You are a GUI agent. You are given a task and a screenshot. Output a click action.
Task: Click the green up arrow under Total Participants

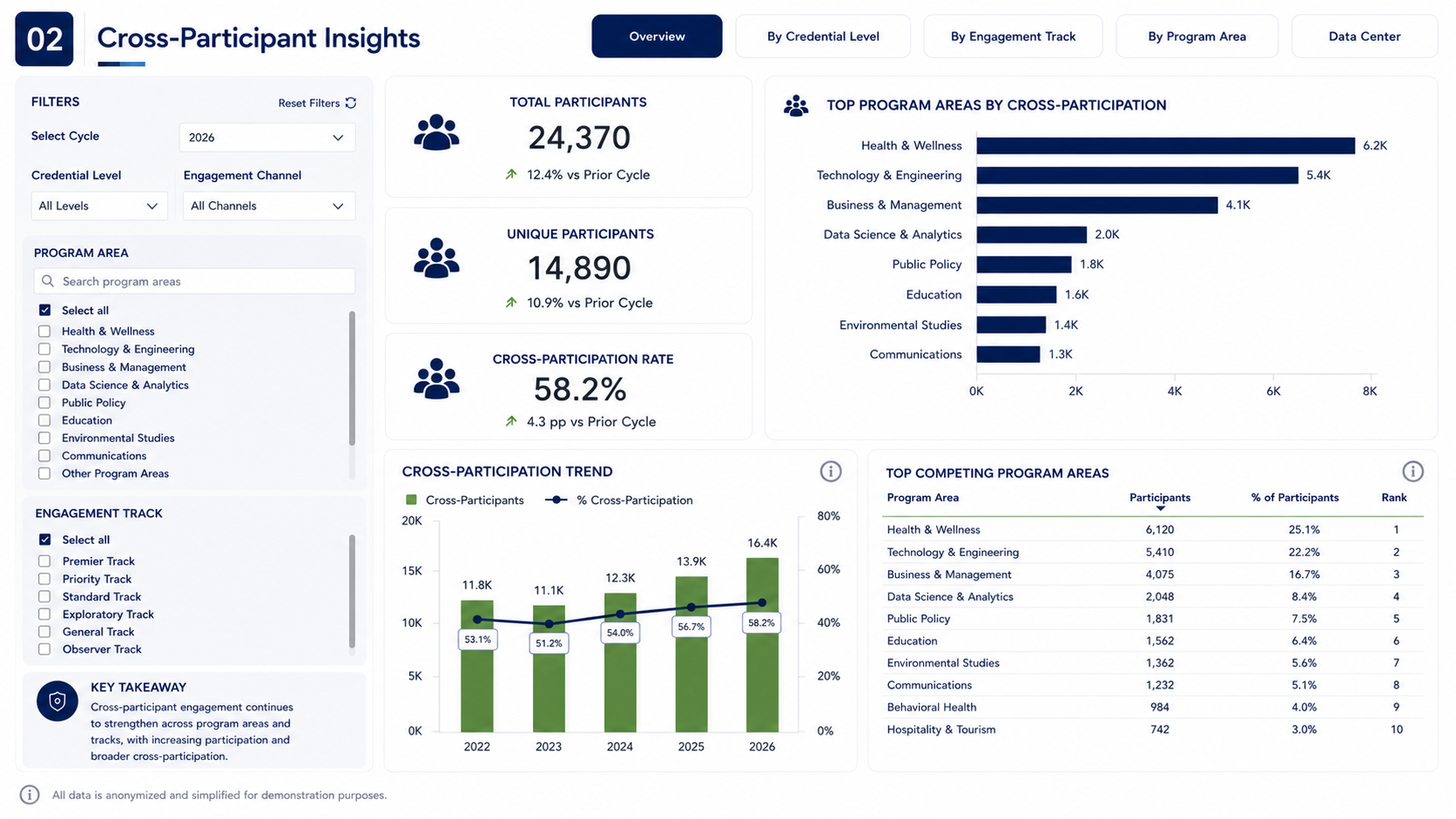tap(511, 174)
